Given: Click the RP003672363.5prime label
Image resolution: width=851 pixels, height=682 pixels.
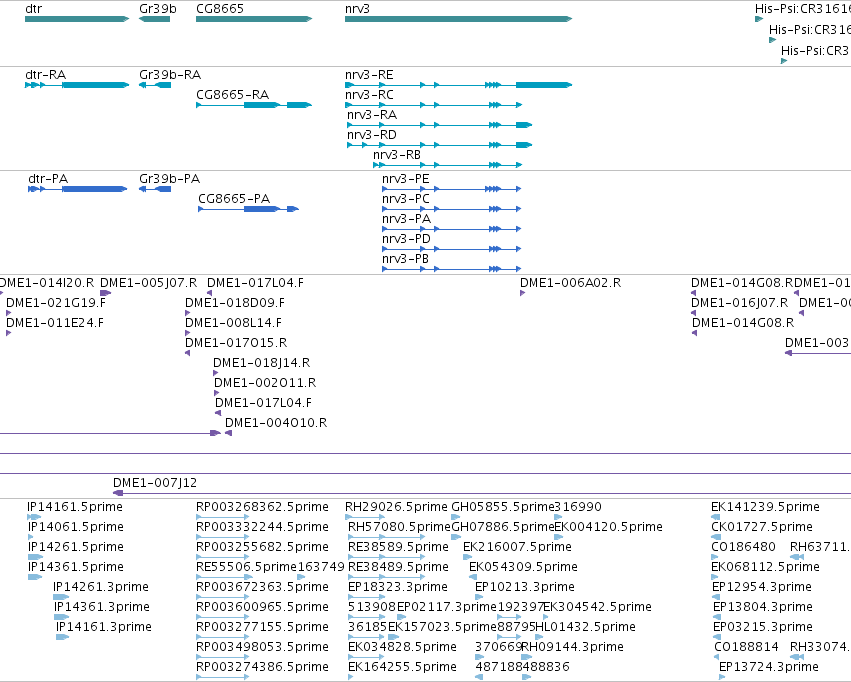Looking at the screenshot, I should pyautogui.click(x=263, y=587).
